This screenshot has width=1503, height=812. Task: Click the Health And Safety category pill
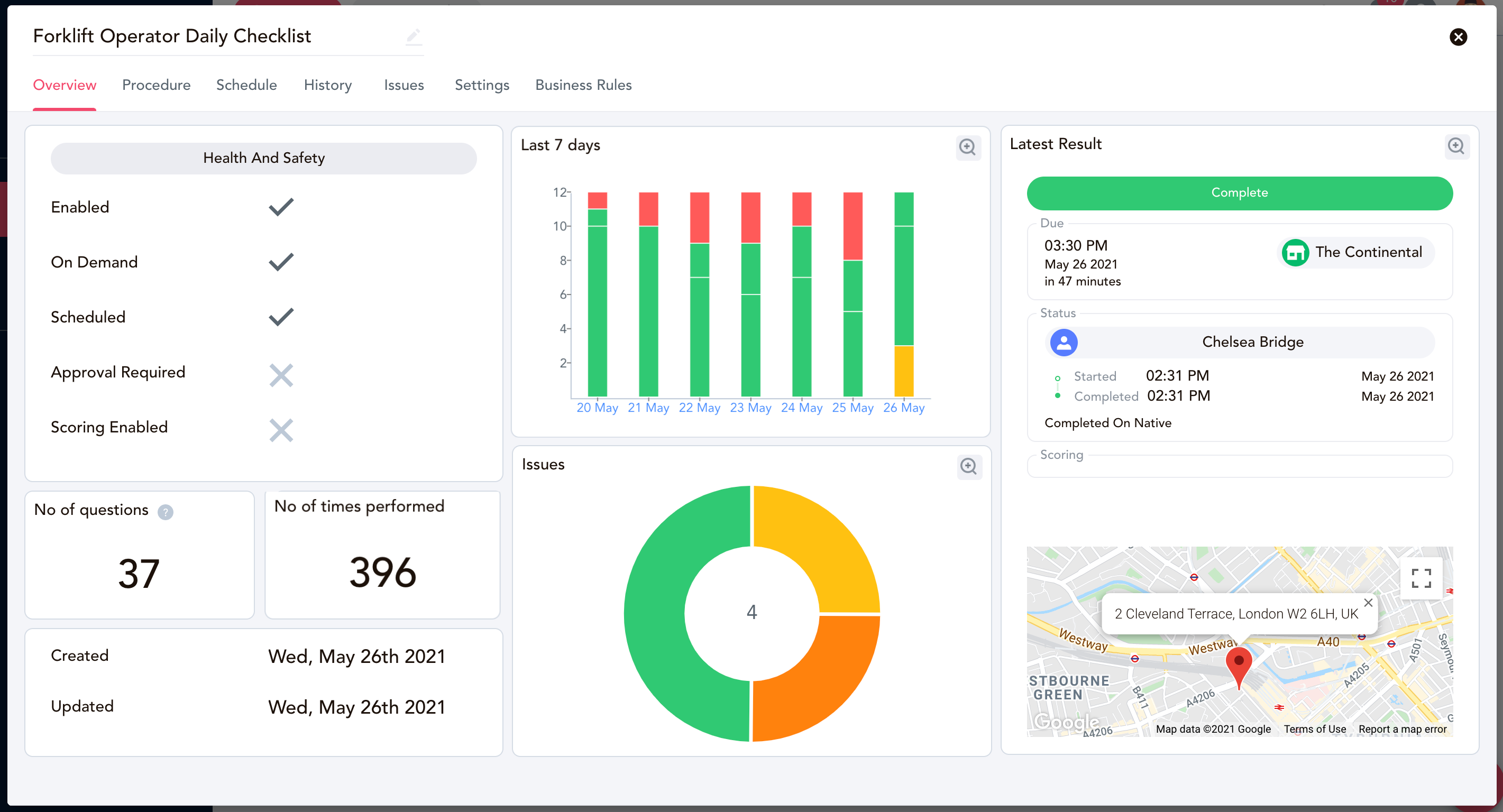tap(264, 158)
